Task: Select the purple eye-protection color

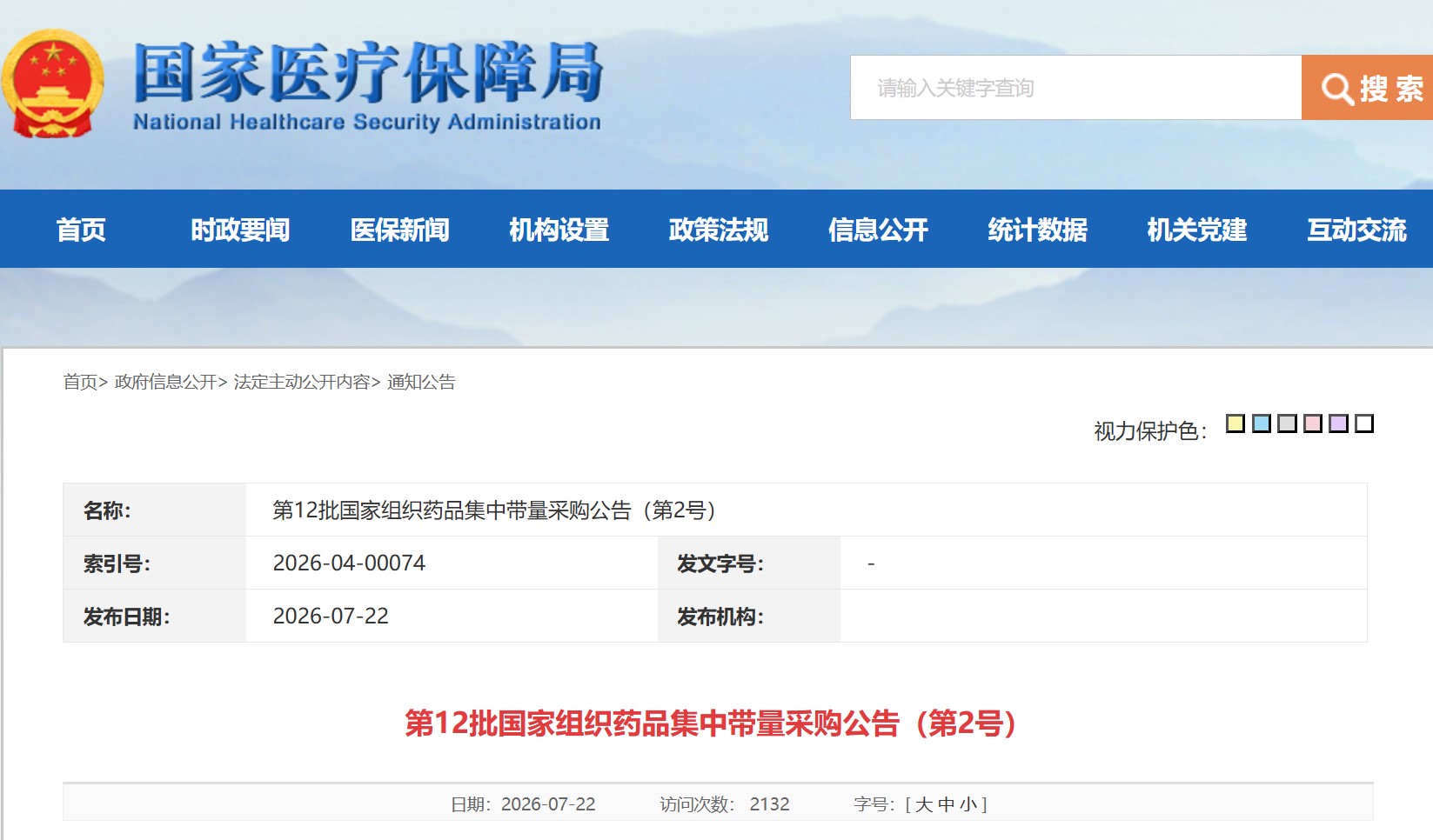Action: (x=1339, y=423)
